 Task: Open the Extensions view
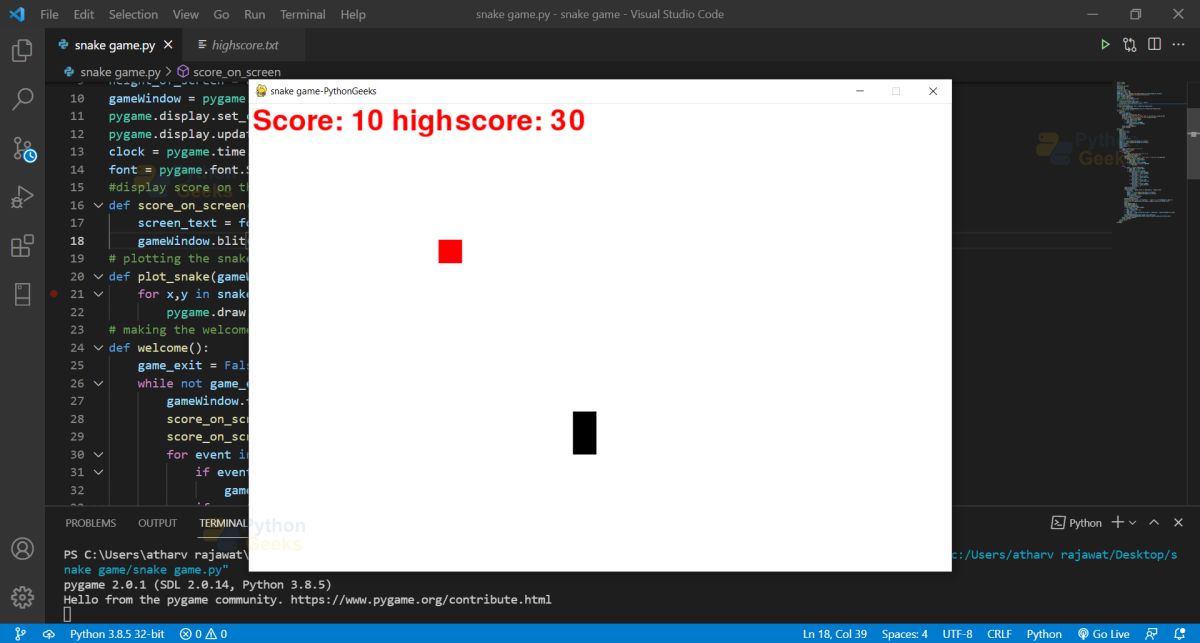(22, 246)
